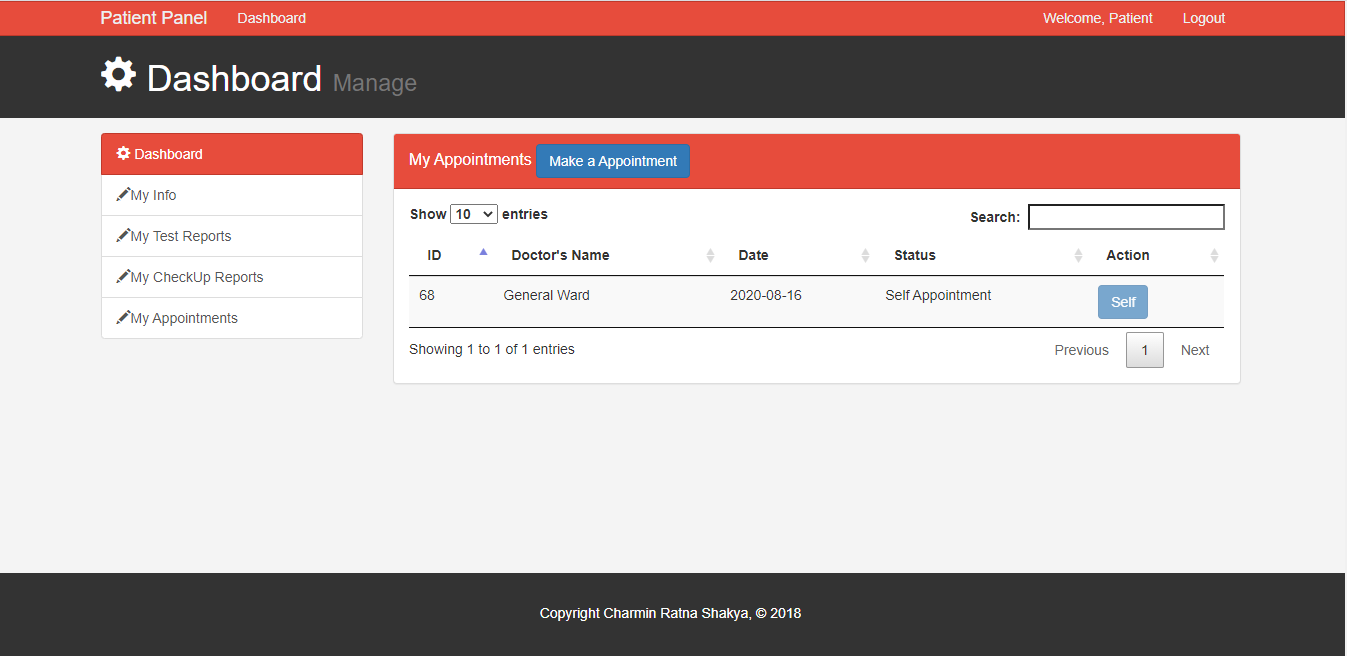1347x656 pixels.
Task: Sort appointments by Date column
Action: [x=865, y=256]
